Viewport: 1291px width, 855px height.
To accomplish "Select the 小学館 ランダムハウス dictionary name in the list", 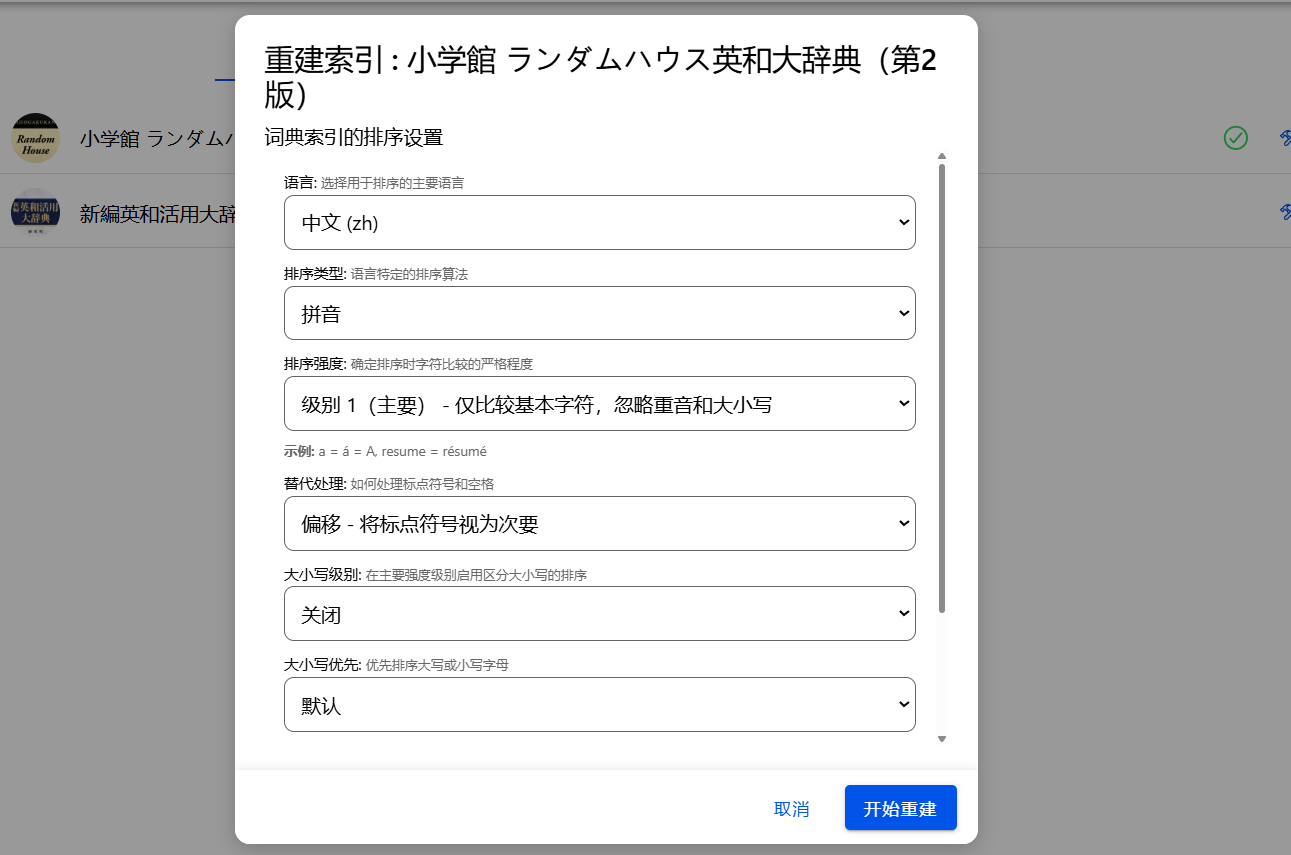I will point(157,139).
